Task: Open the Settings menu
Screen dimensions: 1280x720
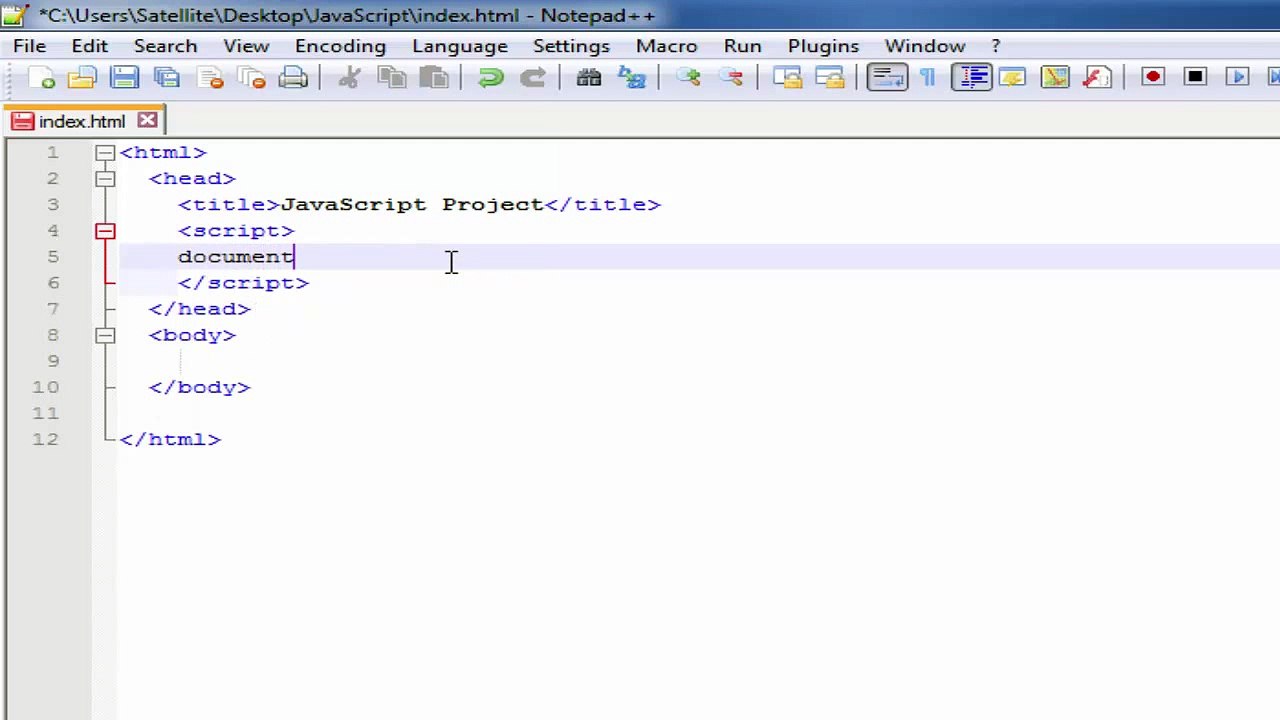Action: tap(571, 46)
